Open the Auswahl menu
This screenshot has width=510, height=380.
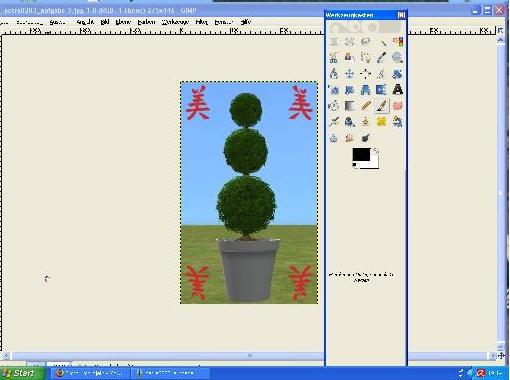point(57,22)
